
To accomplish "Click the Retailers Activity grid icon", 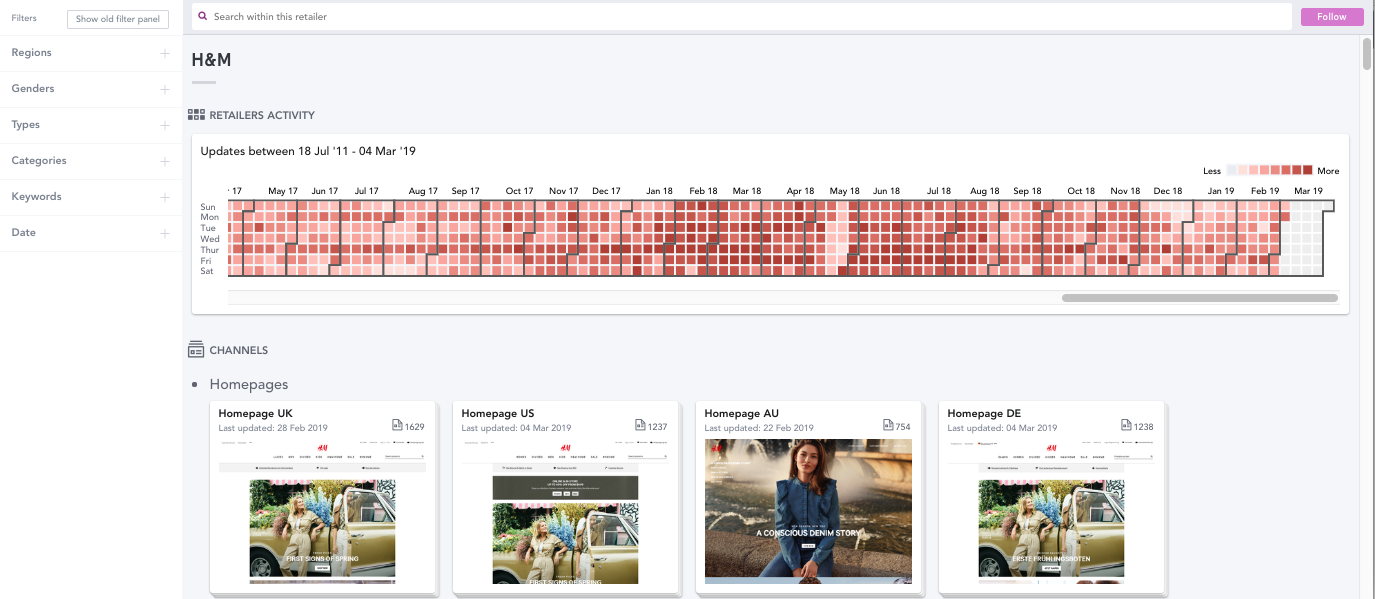I will 196,115.
